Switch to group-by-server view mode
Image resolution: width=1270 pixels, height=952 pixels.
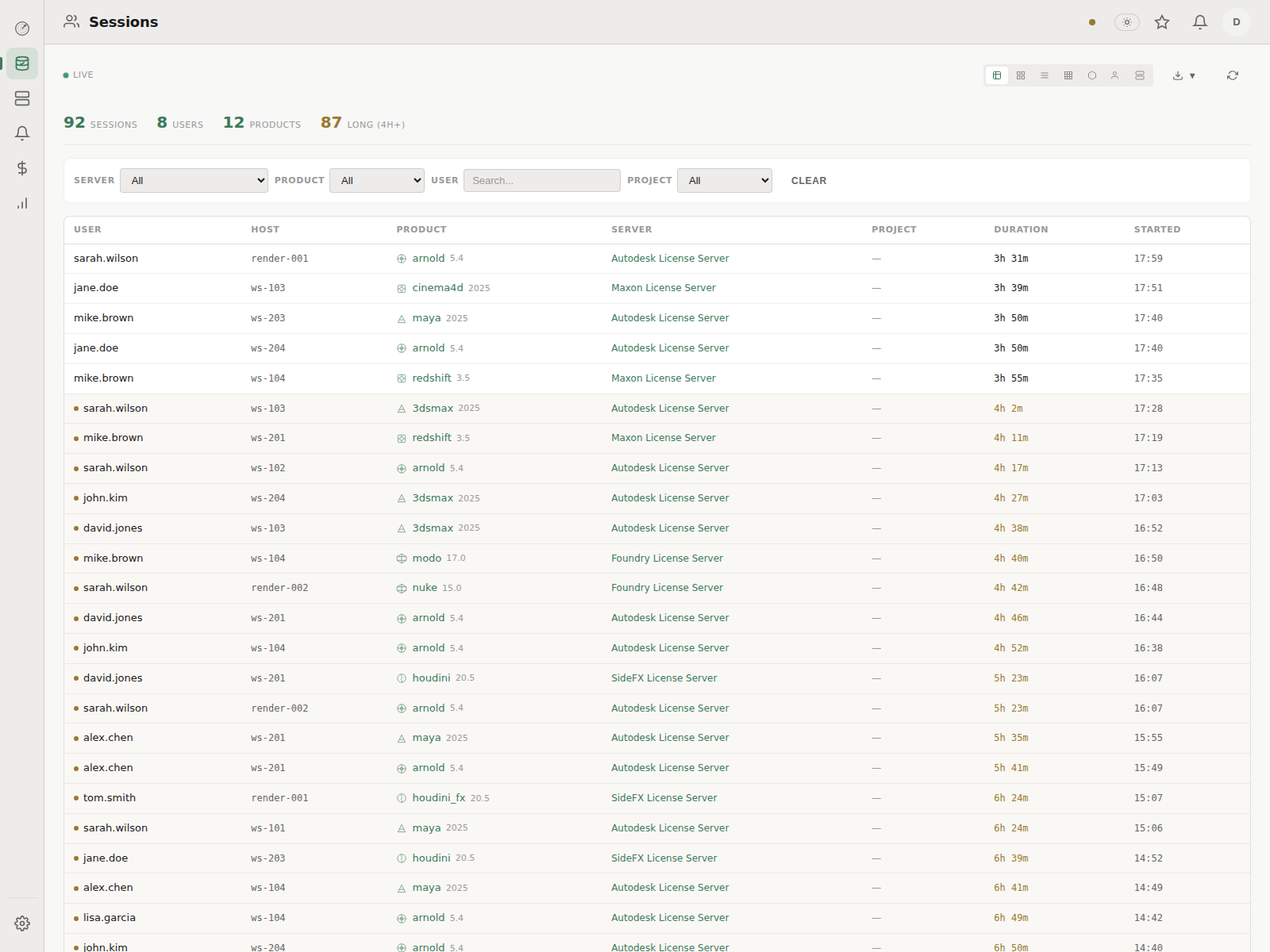click(1140, 75)
